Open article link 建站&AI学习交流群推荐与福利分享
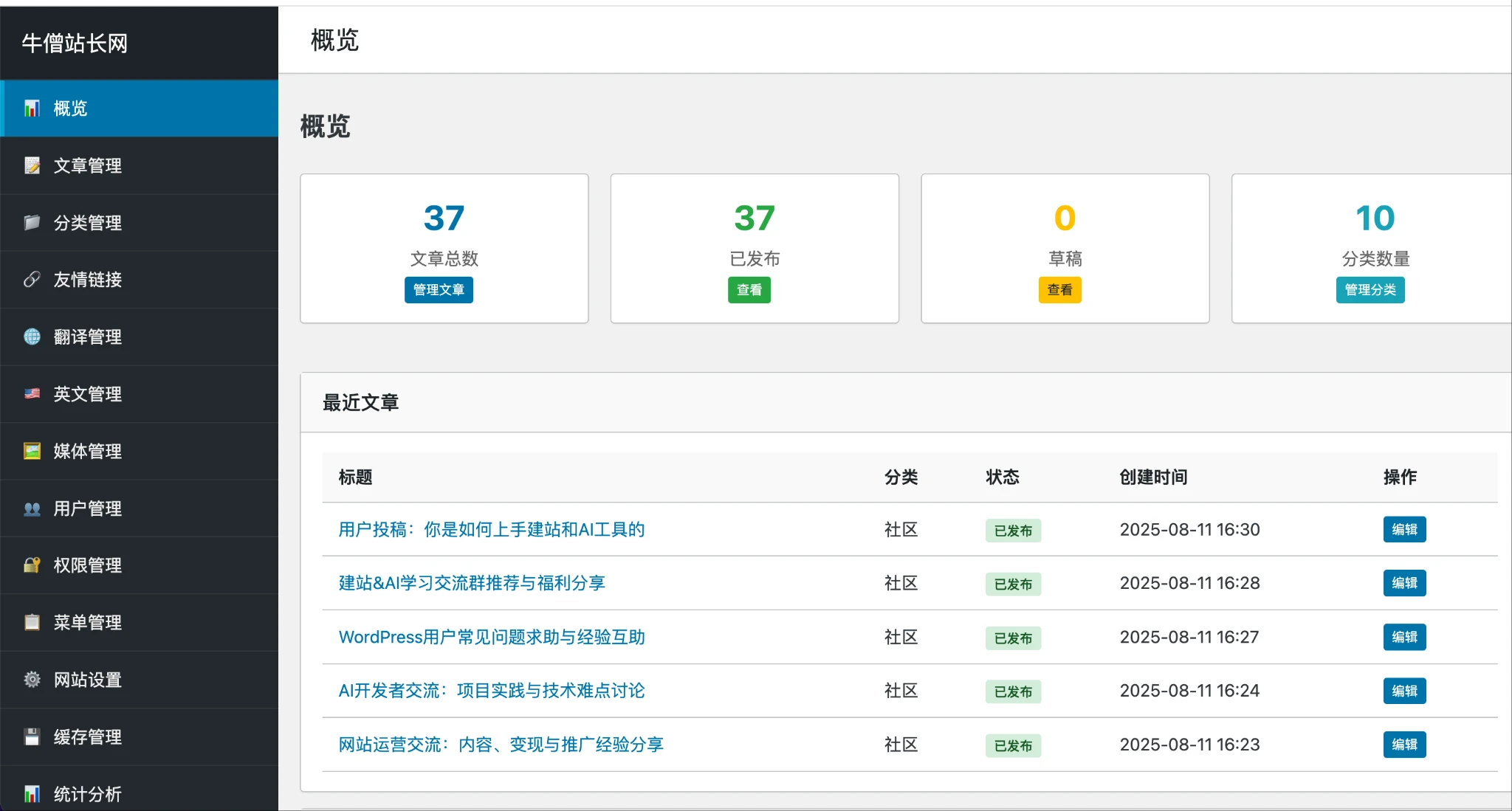 [x=472, y=583]
